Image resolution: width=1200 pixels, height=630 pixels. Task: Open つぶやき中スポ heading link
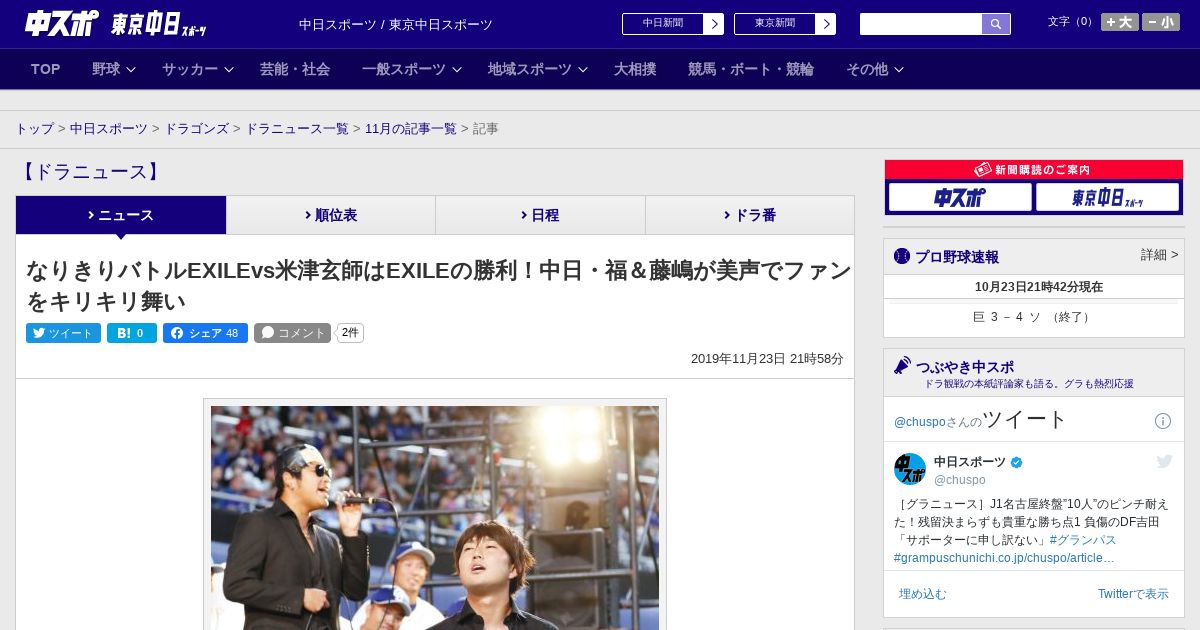pos(965,367)
